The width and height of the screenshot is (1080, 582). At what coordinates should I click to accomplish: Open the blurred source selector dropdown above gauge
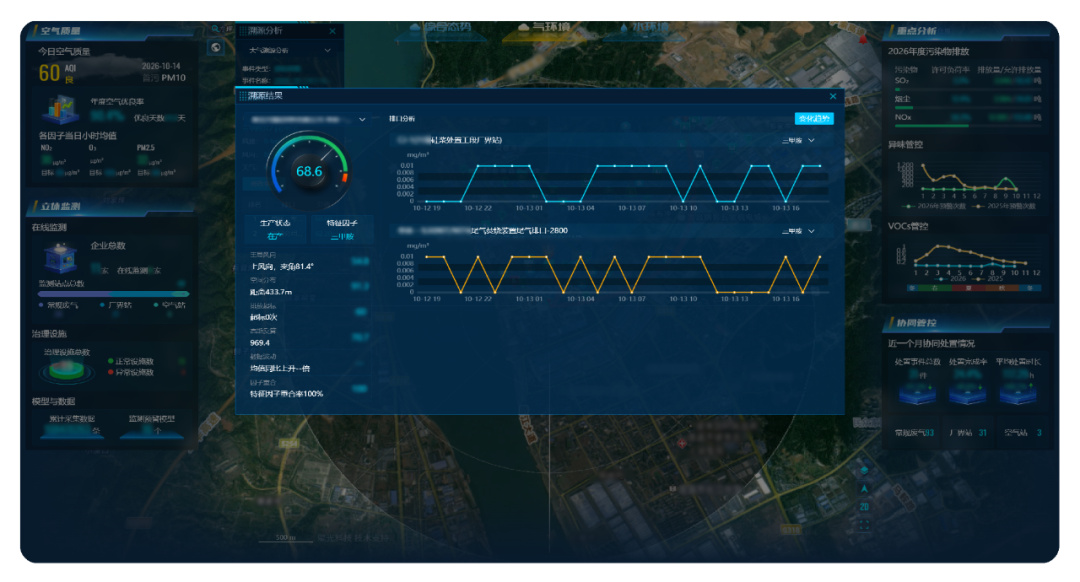tap(307, 119)
